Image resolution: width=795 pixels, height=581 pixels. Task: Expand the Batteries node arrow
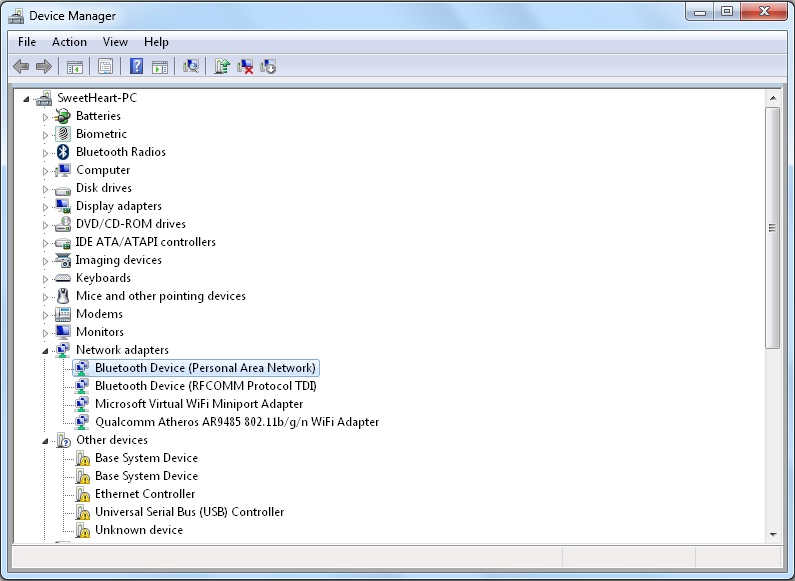tap(45, 117)
